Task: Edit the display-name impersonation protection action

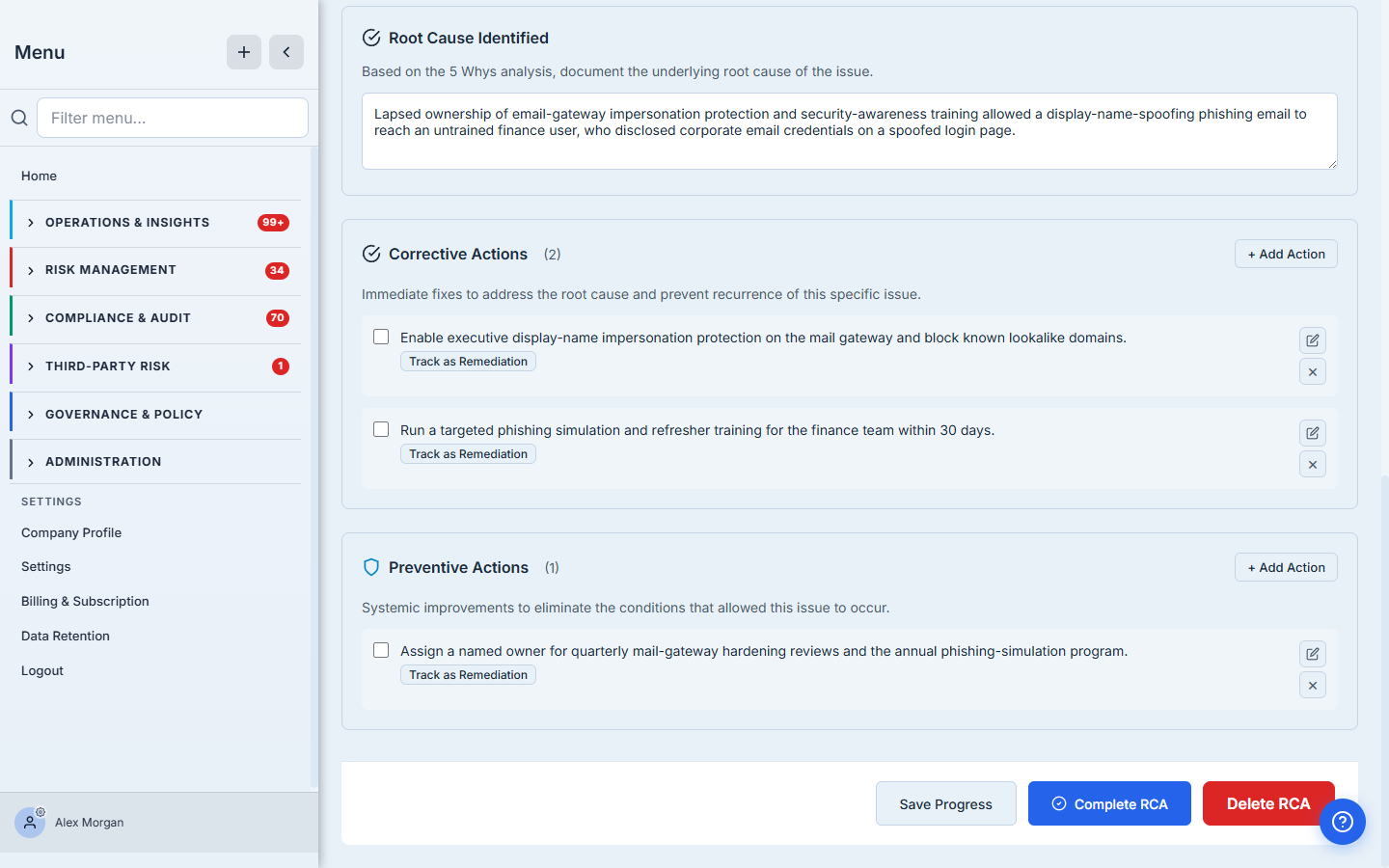Action: point(1313,340)
